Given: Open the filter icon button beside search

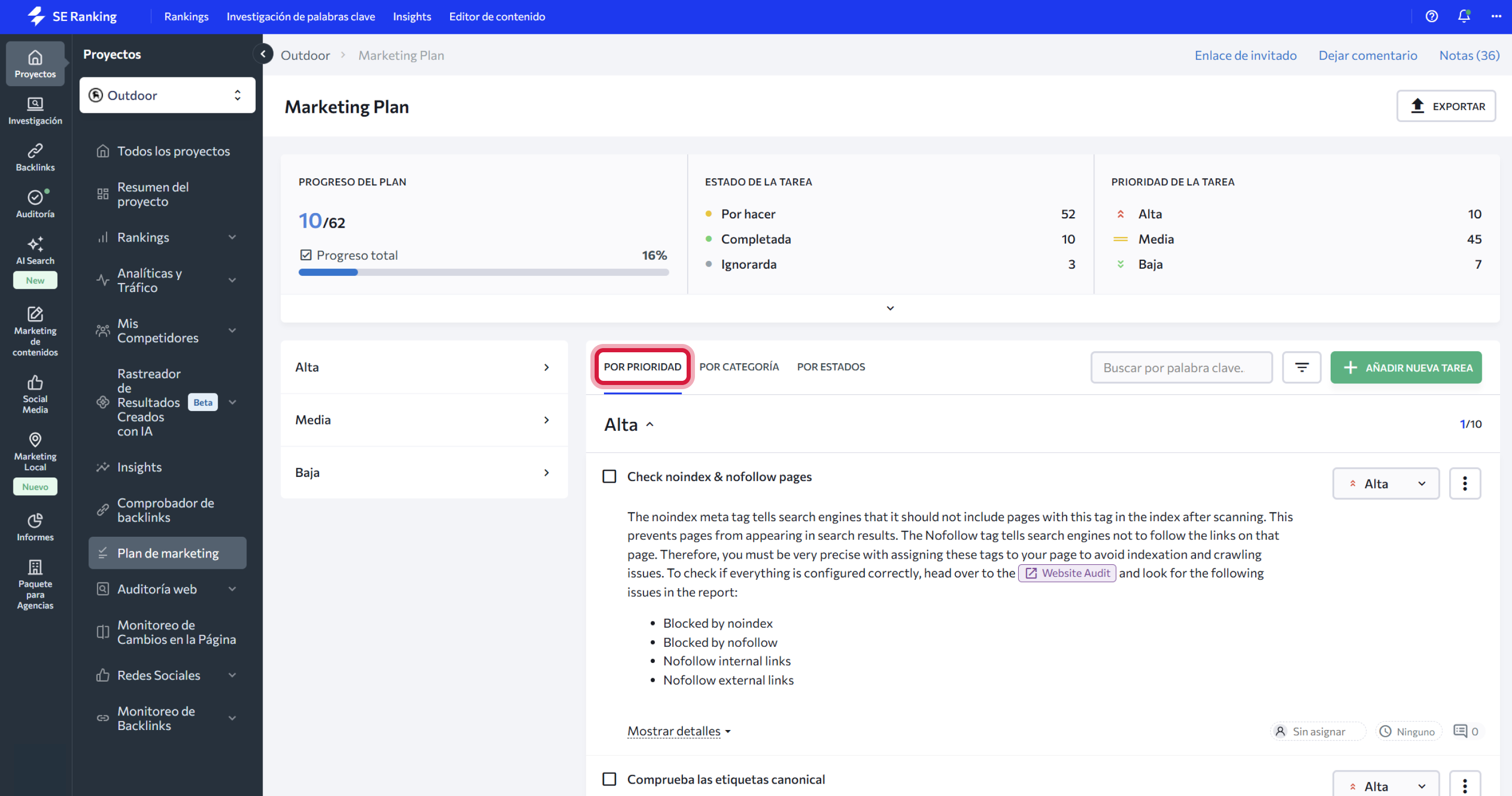Looking at the screenshot, I should coord(1301,367).
